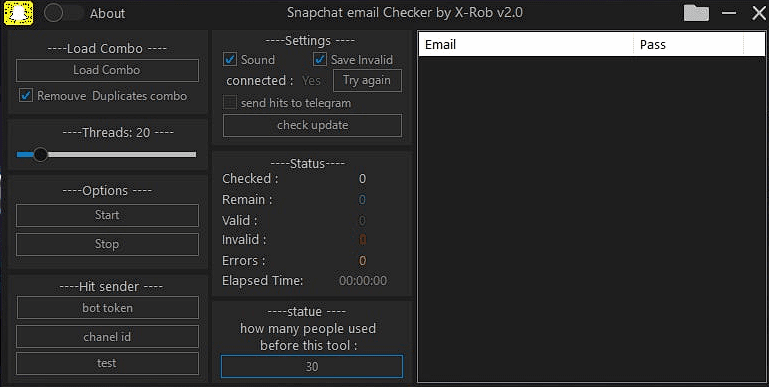769x387 pixels.
Task: Open the folder icon in title bar
Action: tap(696, 13)
